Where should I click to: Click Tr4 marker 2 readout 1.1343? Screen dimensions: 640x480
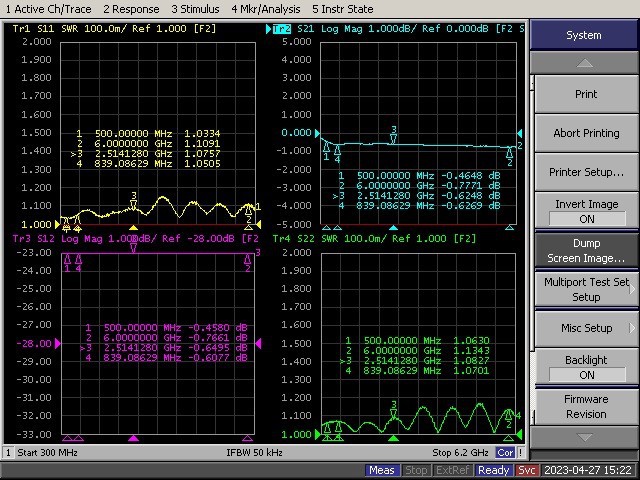471,351
